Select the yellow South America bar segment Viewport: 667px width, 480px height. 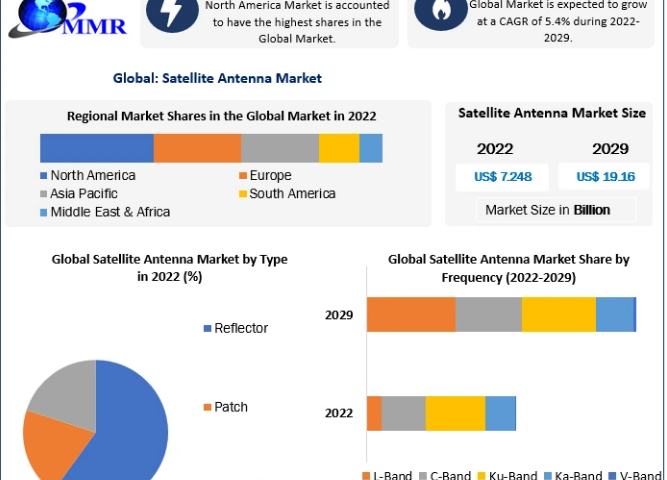click(x=339, y=148)
